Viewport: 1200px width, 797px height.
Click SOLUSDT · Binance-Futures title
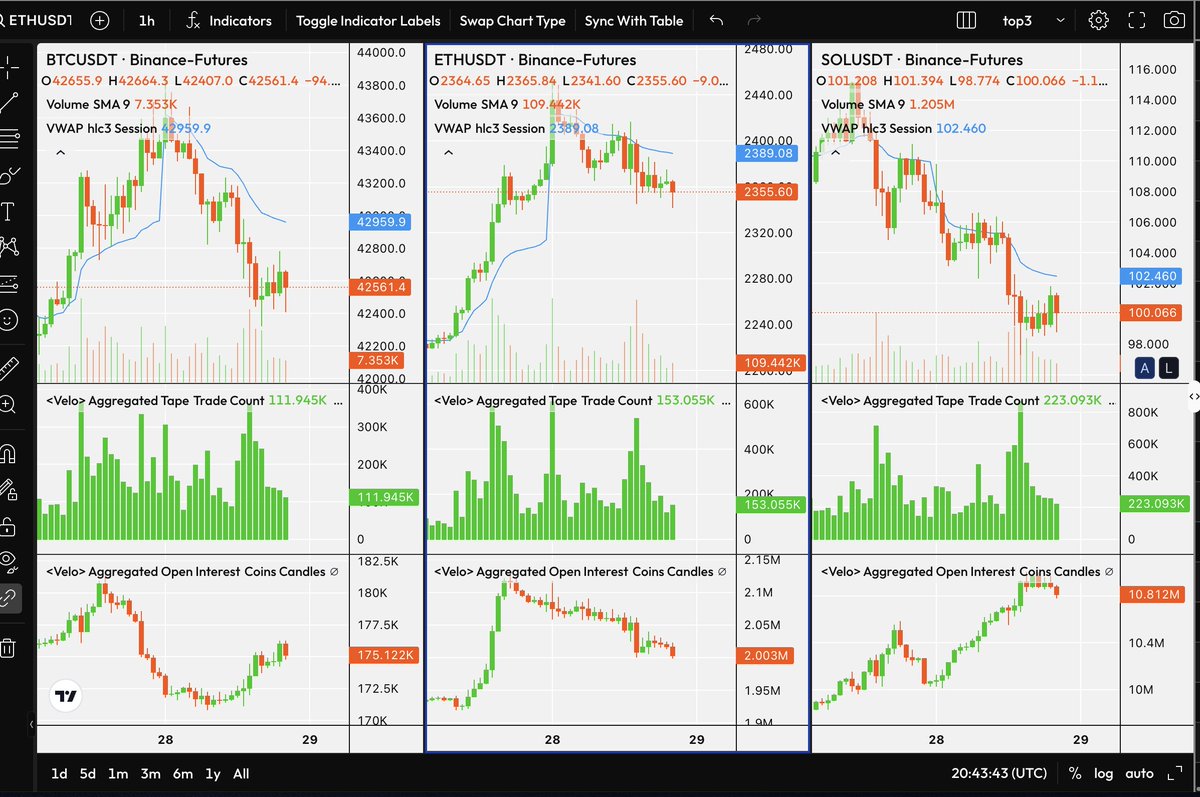[x=922, y=60]
